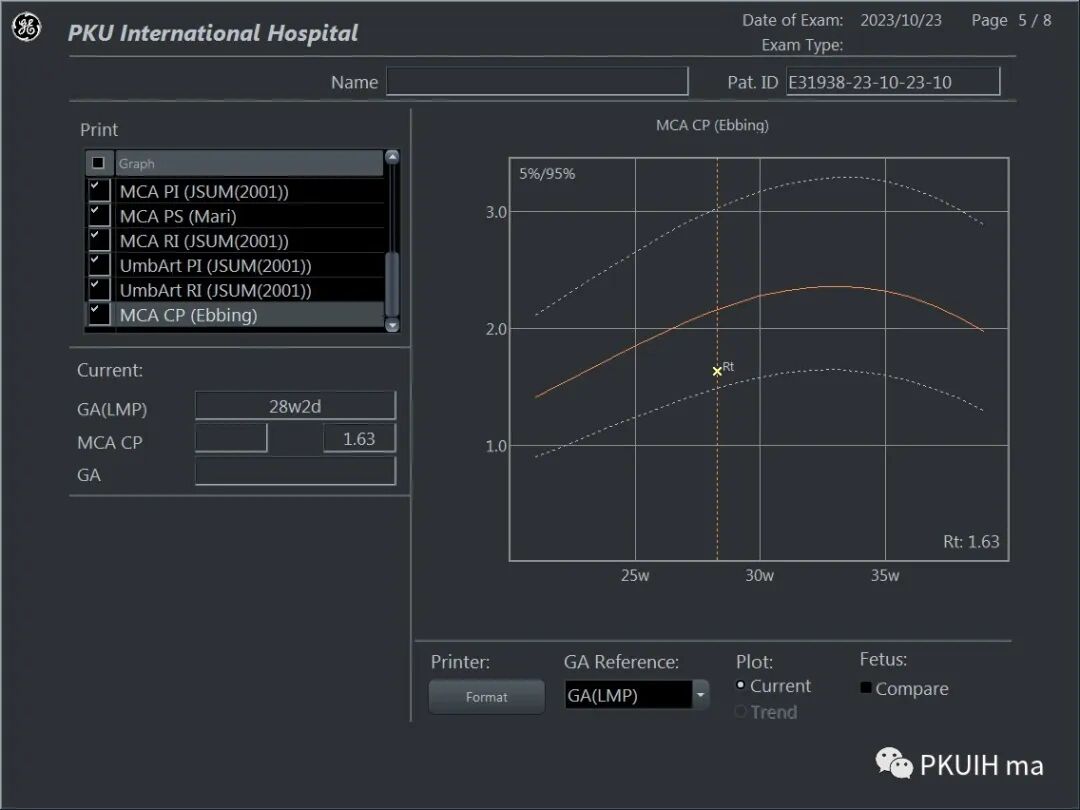The image size is (1080, 810).
Task: Click the MCA CP (Ebbing) chart title
Action: (712, 125)
